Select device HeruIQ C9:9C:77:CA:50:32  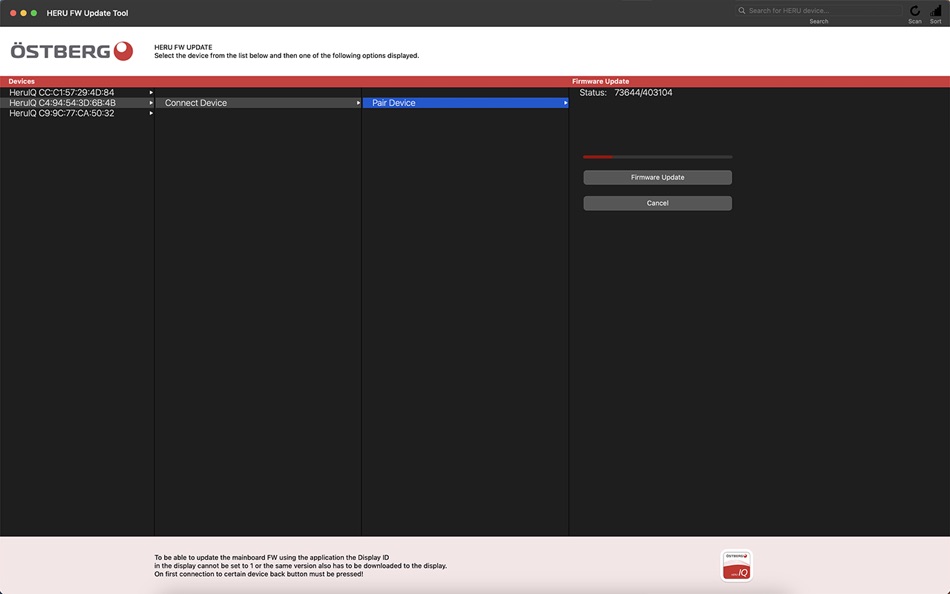pyautogui.click(x=77, y=113)
